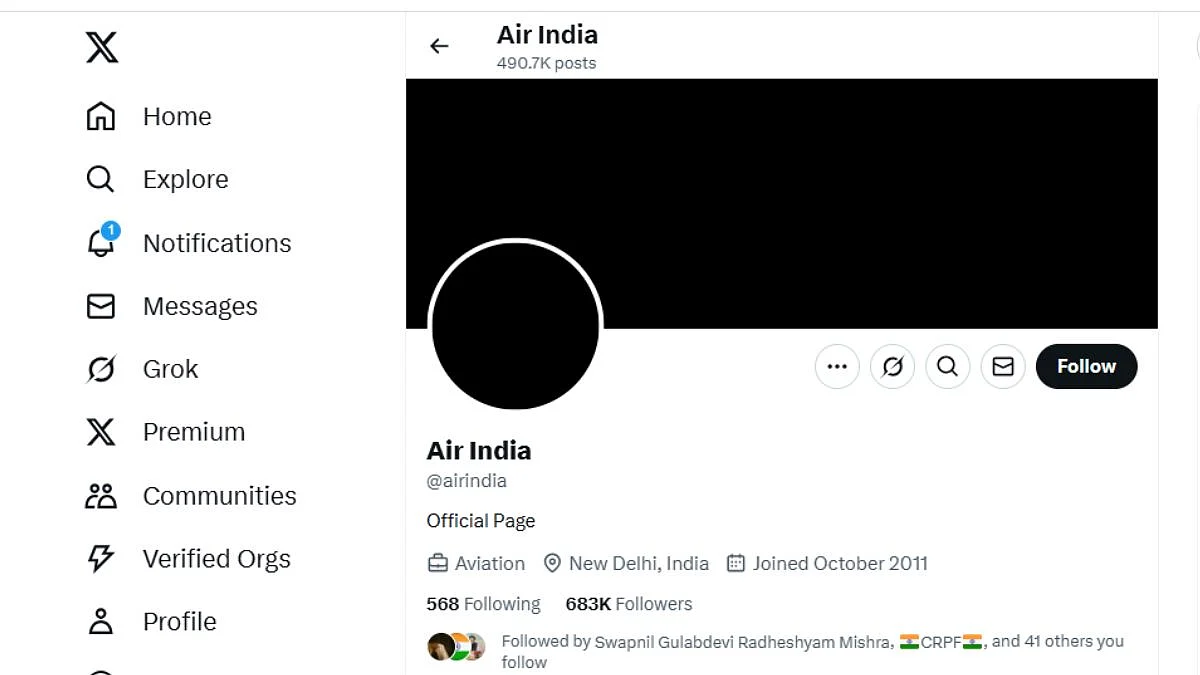
Task: Follow the Air India account
Action: pos(1086,367)
